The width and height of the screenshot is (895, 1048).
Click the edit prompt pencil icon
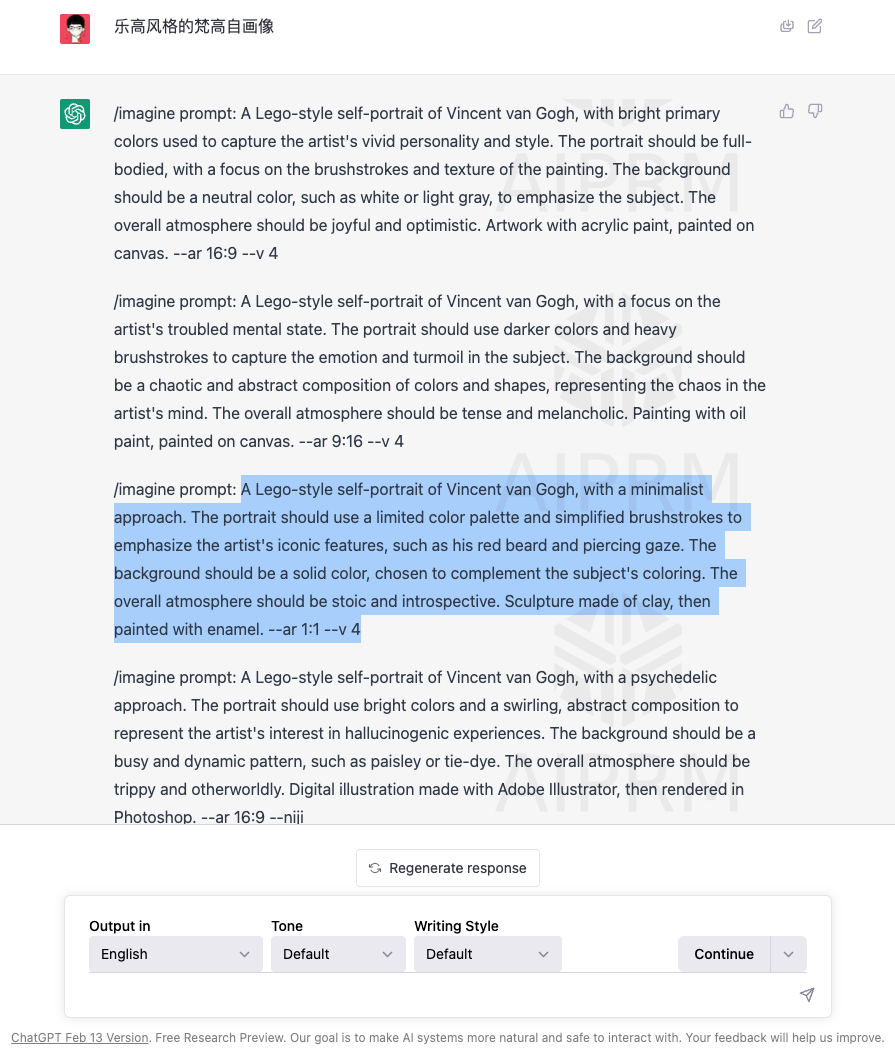815,26
